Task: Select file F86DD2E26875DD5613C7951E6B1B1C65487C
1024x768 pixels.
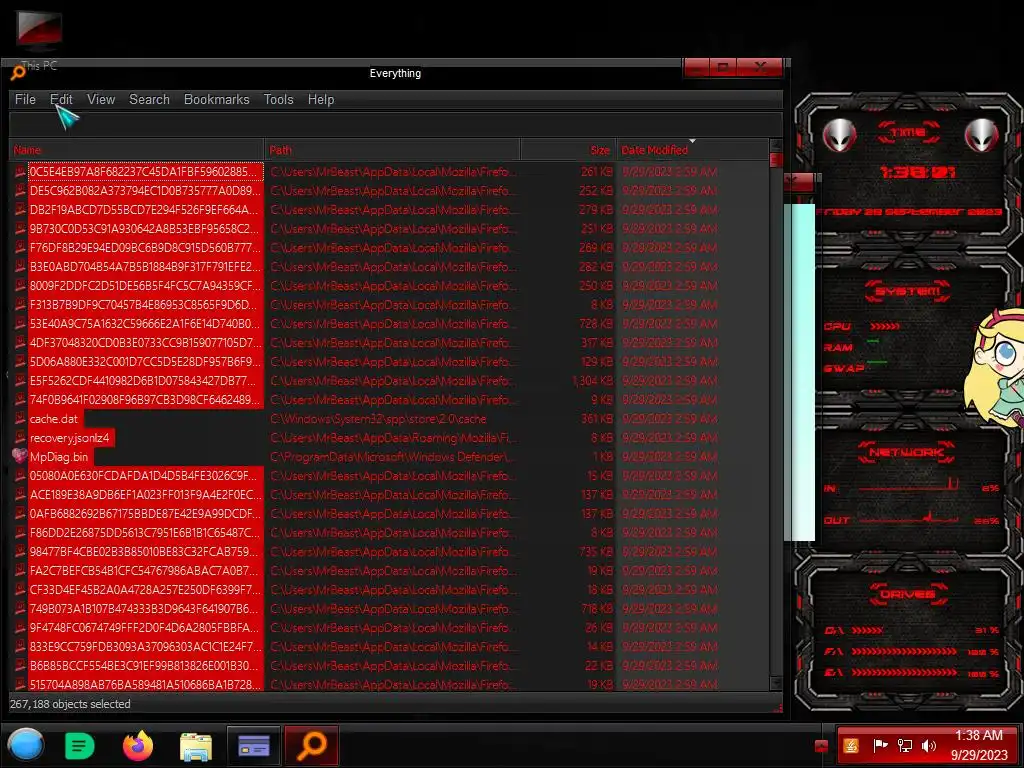Action: (145, 532)
